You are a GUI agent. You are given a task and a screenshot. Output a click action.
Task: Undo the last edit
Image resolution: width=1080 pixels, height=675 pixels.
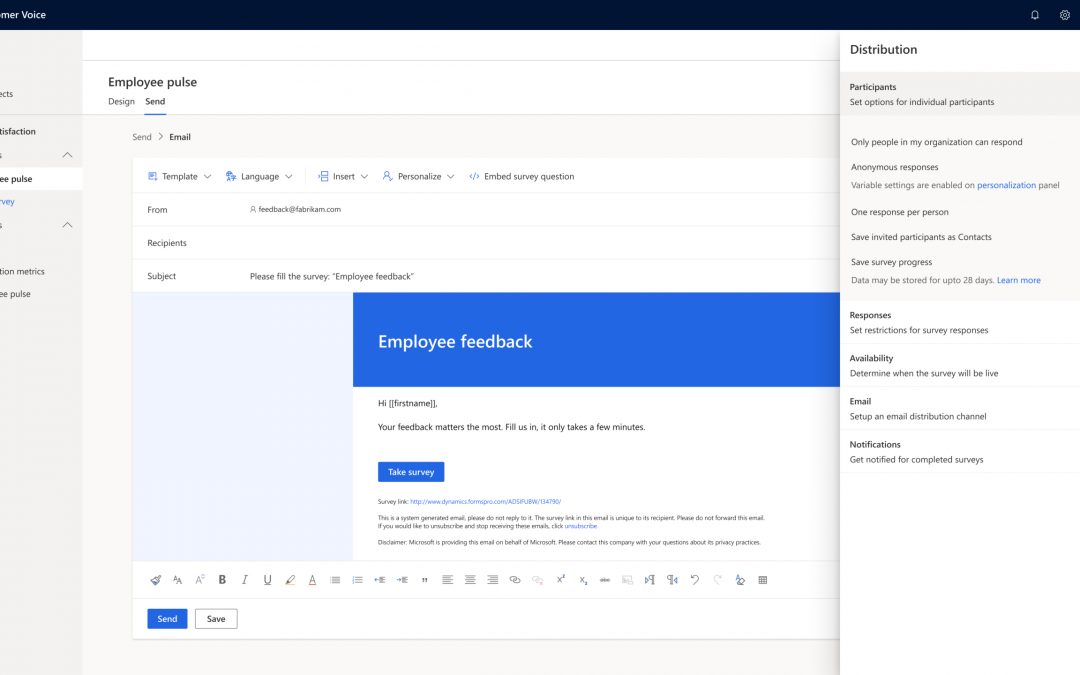click(695, 580)
